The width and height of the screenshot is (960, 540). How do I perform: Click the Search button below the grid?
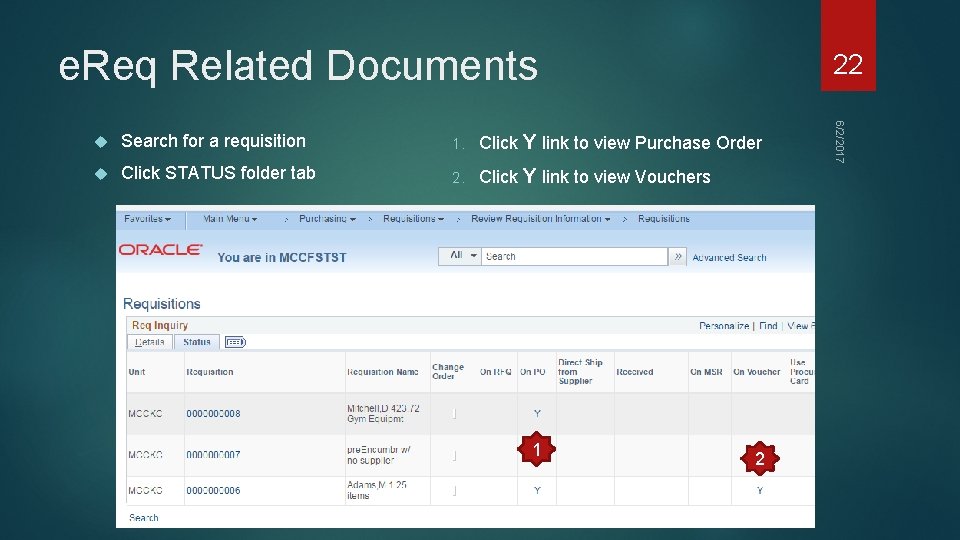144,517
